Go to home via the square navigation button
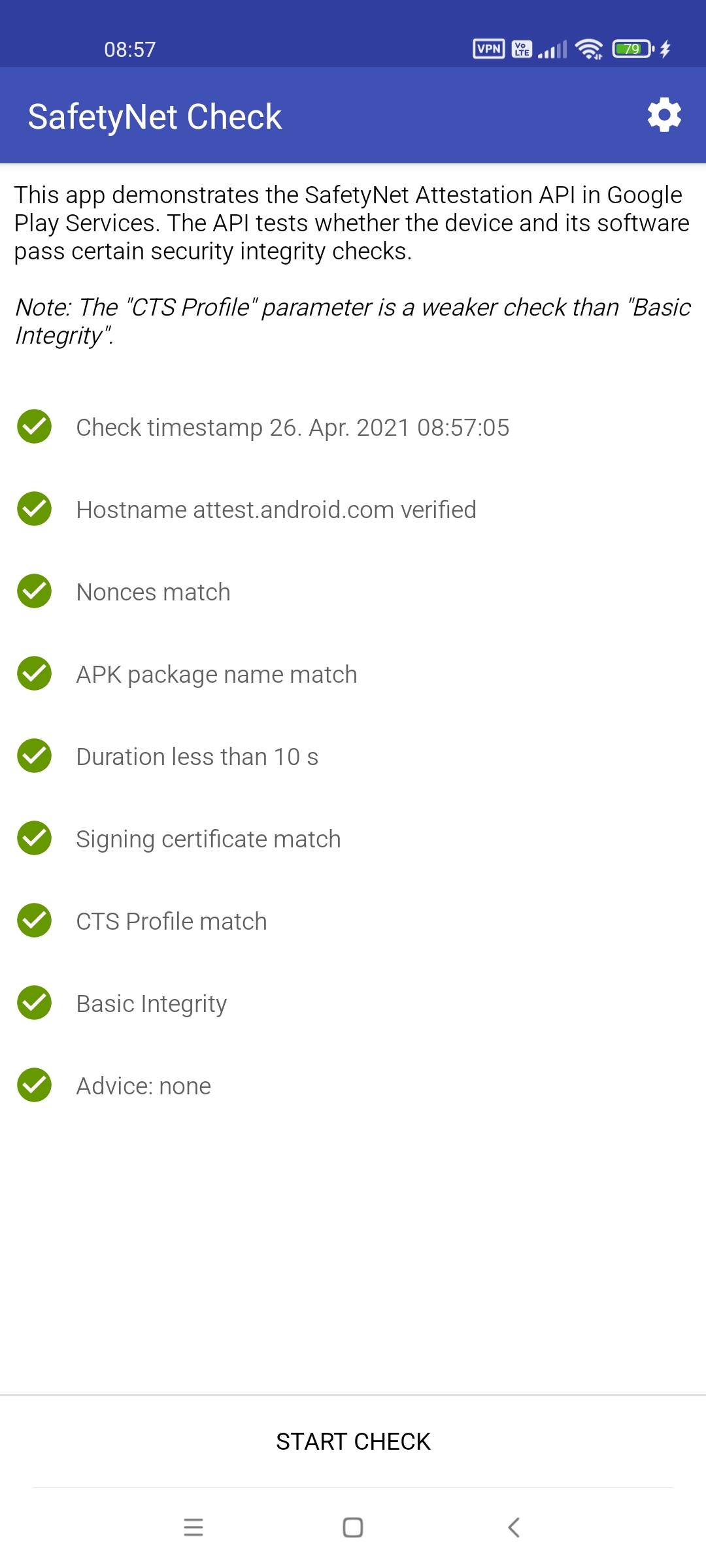 [353, 1527]
